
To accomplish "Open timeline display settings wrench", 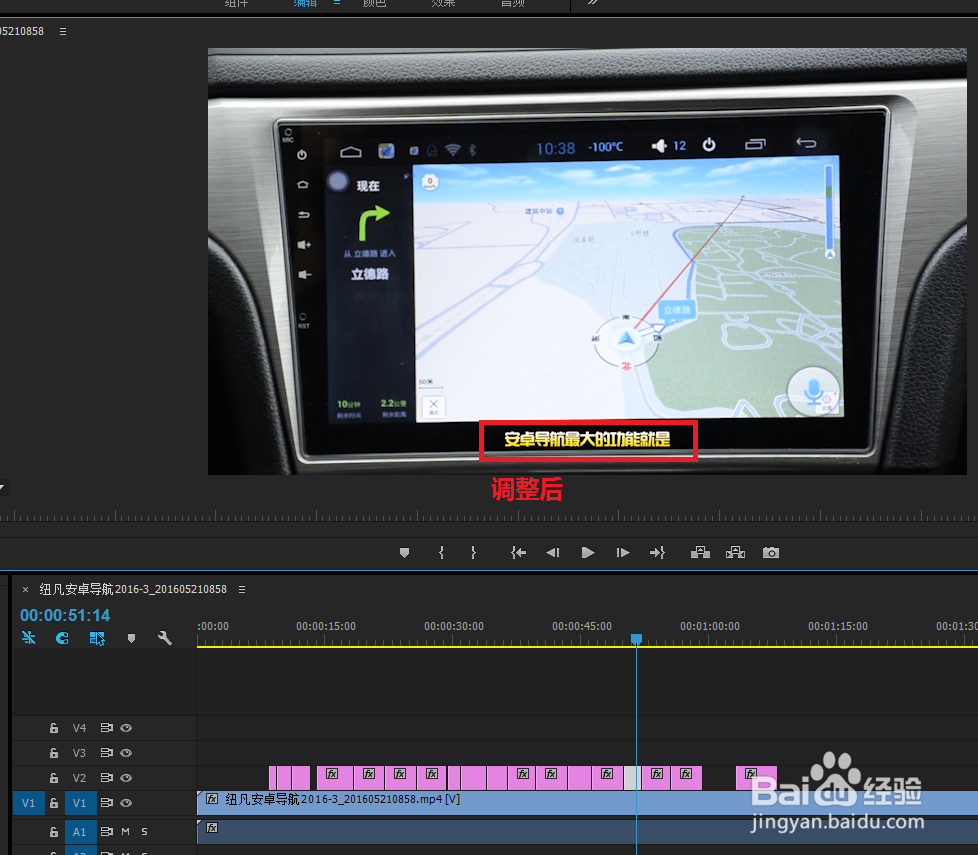I will click(165, 638).
